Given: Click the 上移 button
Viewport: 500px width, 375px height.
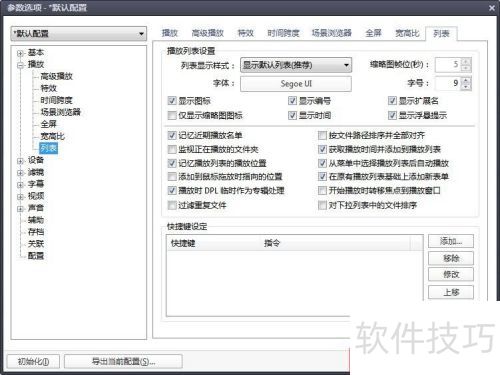Looking at the screenshot, I should tap(451, 292).
